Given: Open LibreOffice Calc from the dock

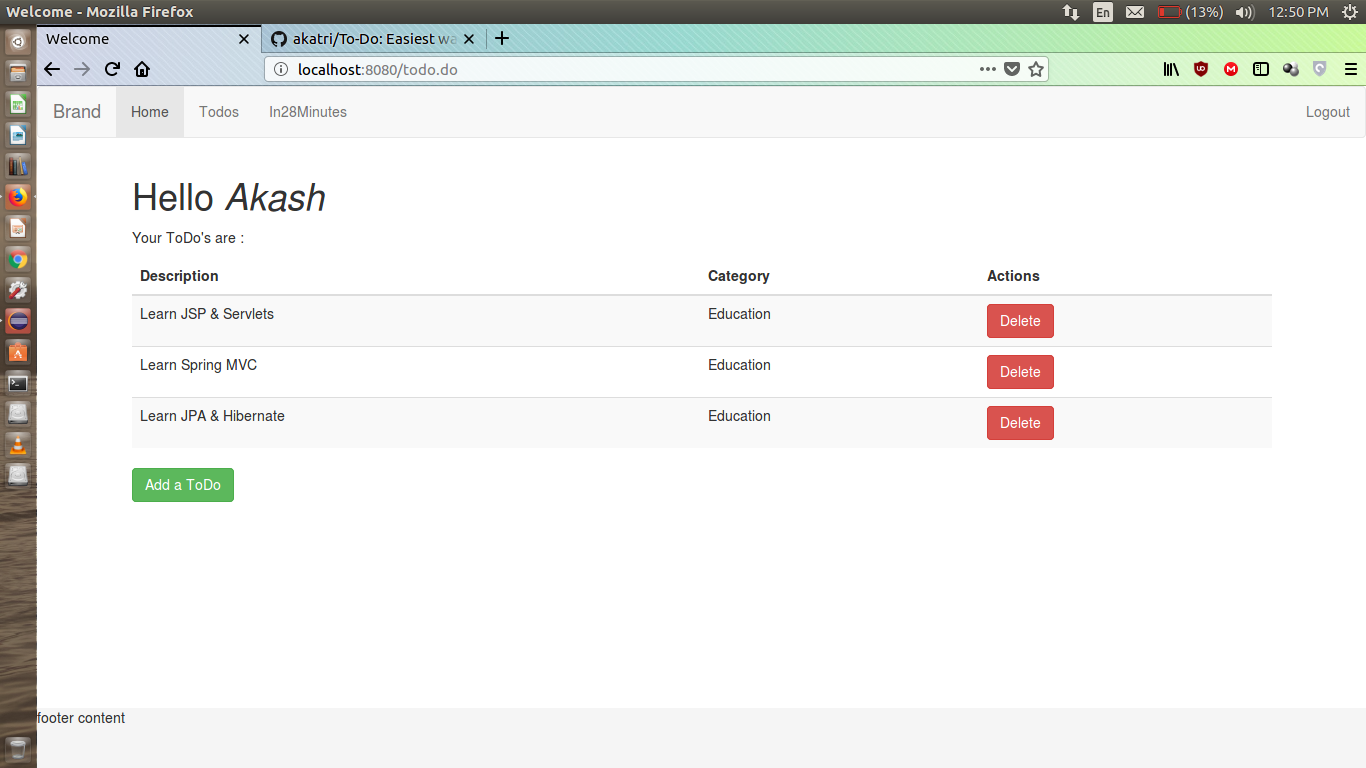Looking at the screenshot, I should [18, 104].
